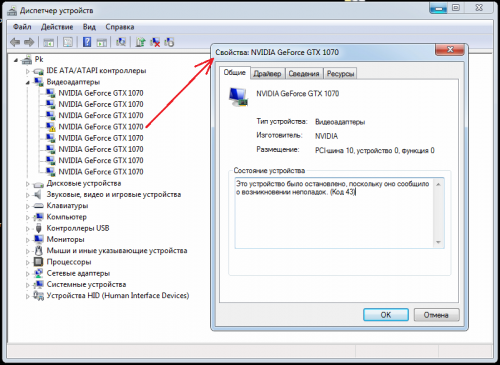This screenshot has height=365, width=500.
Task: Click the Update driver software icon
Action: click(140, 42)
